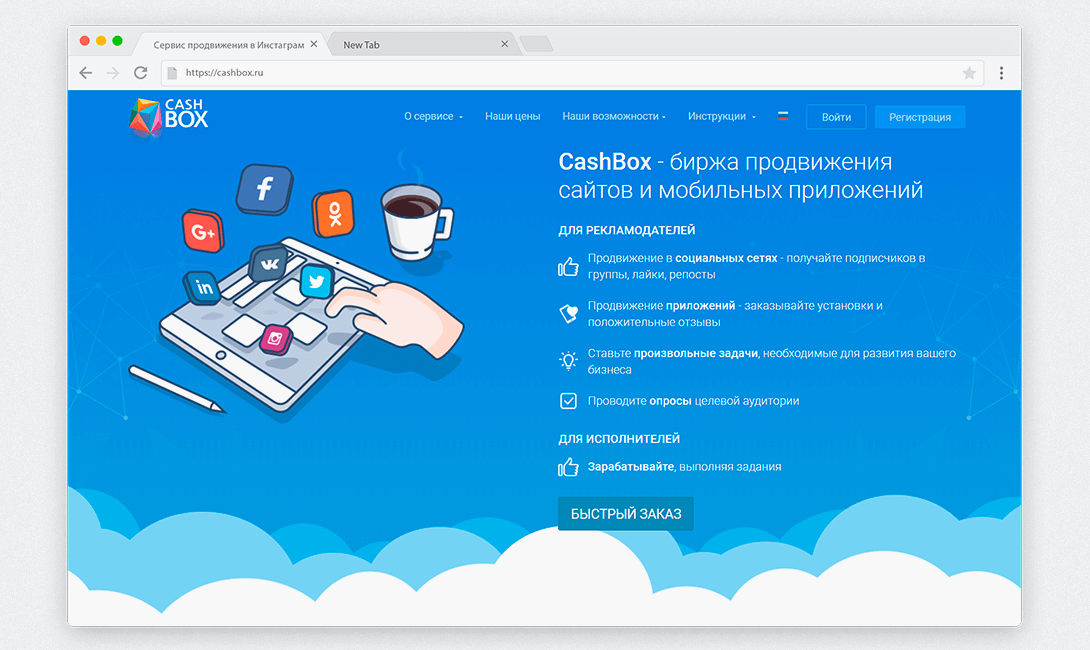
Task: Close the Сервис продвижения в Инстаграм tab
Action: 314,44
